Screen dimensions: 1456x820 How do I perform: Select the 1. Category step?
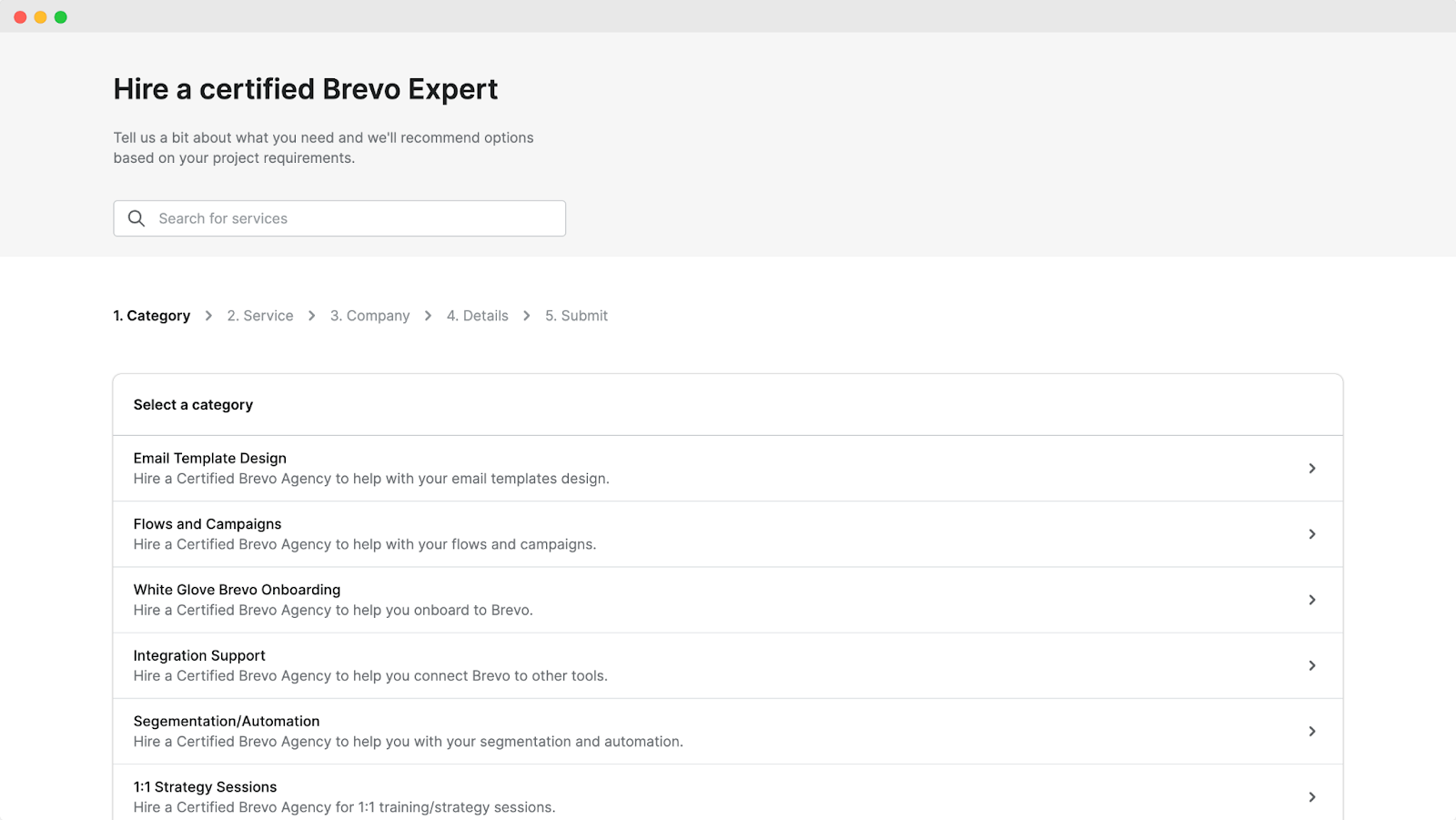(x=152, y=316)
